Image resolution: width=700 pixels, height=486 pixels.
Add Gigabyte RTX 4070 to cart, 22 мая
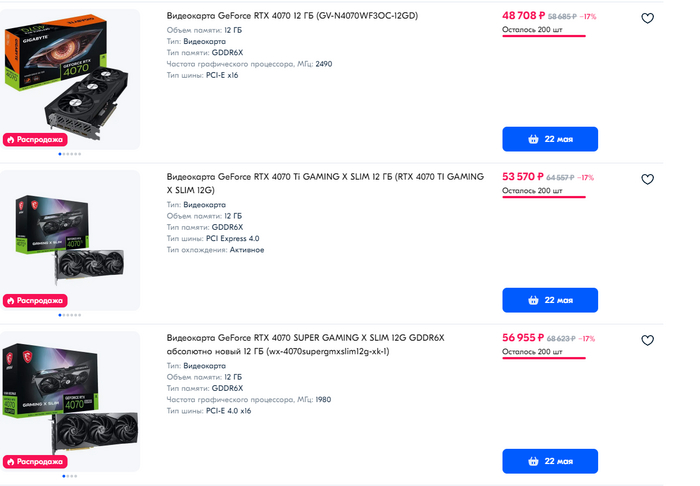tap(549, 139)
